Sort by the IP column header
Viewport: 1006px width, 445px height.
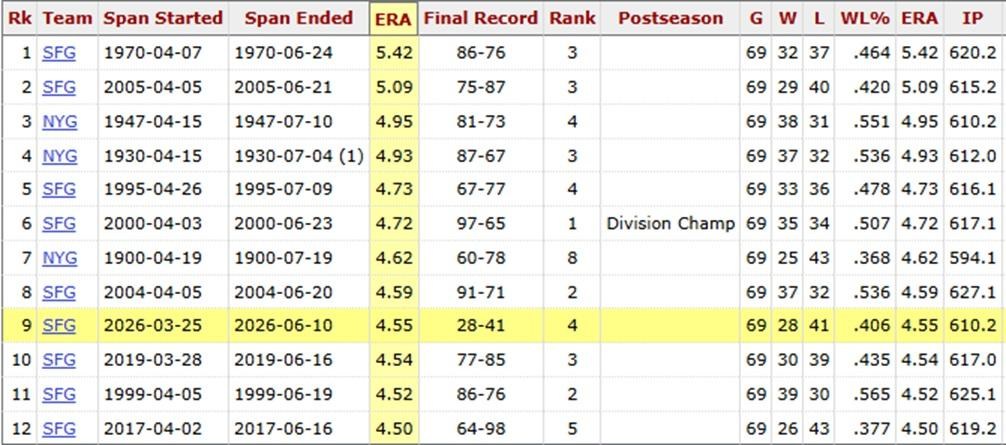click(x=973, y=19)
